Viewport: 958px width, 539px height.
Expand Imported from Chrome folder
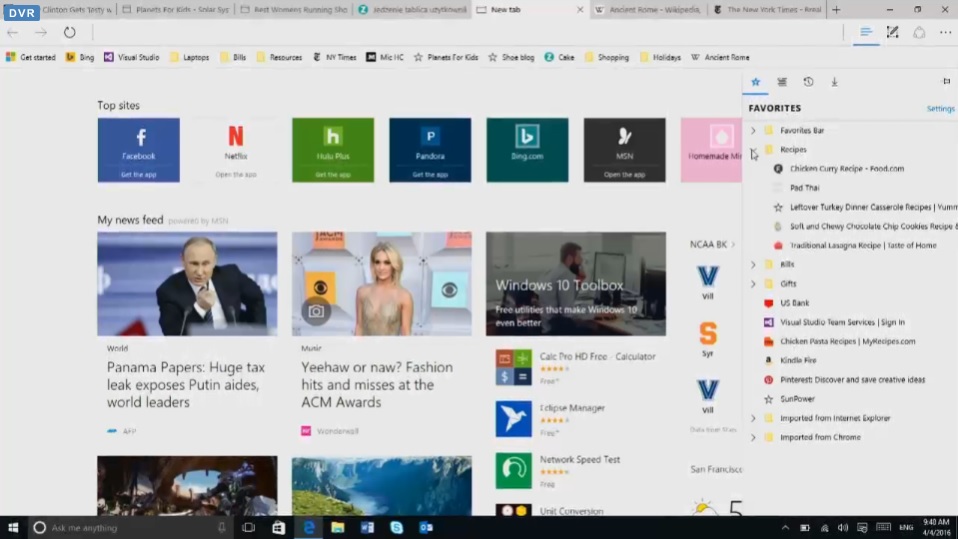coord(753,438)
